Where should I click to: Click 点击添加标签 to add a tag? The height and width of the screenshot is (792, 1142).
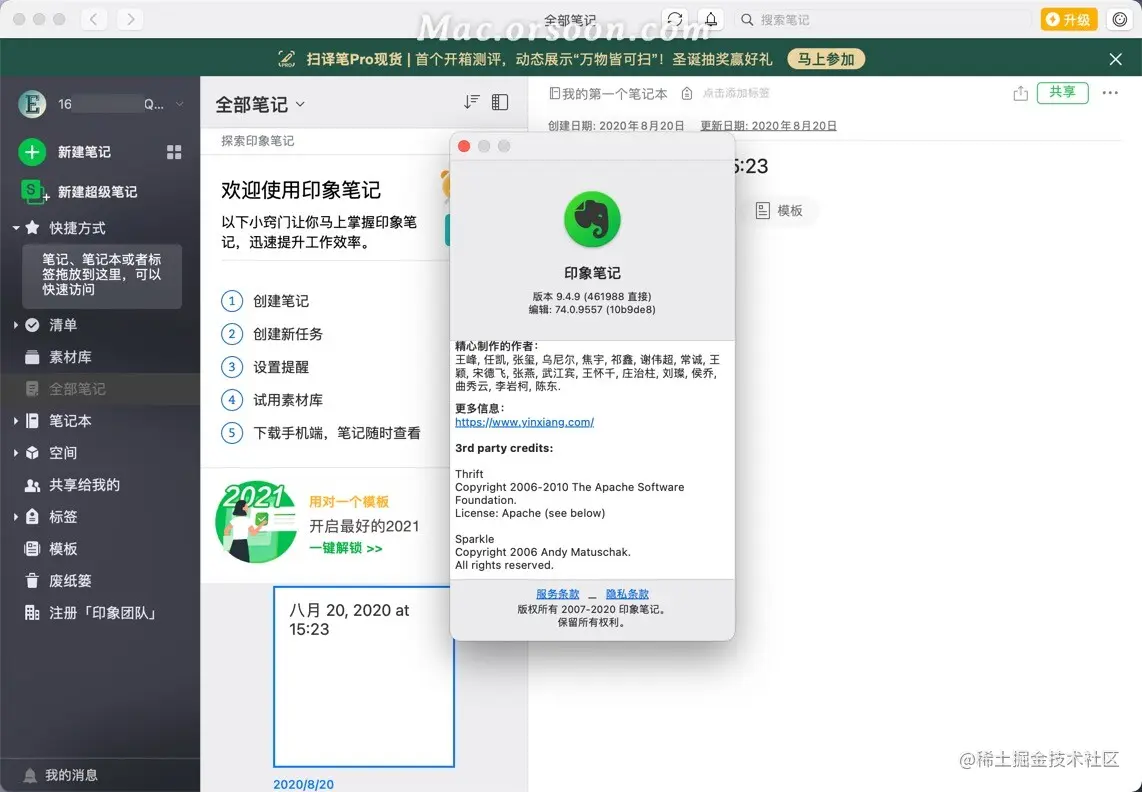click(736, 93)
